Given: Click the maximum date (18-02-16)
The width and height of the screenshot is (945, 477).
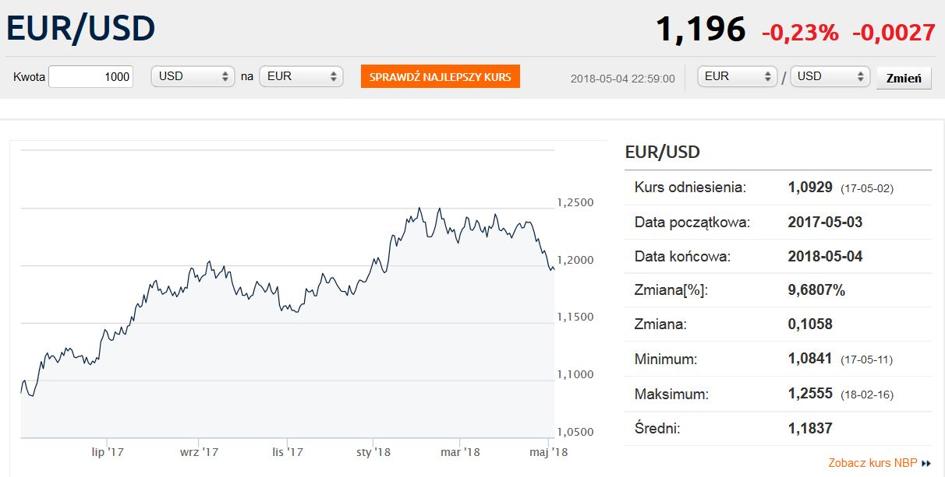Looking at the screenshot, I should pos(867,395).
